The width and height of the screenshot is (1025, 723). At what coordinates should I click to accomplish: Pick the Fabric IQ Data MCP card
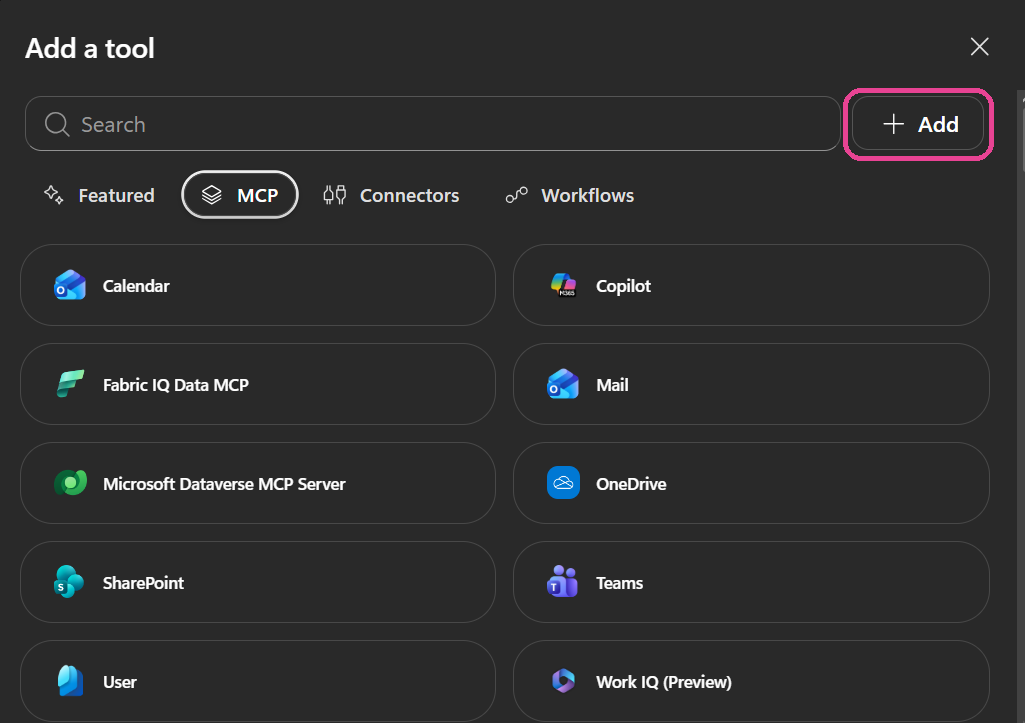[x=258, y=384]
